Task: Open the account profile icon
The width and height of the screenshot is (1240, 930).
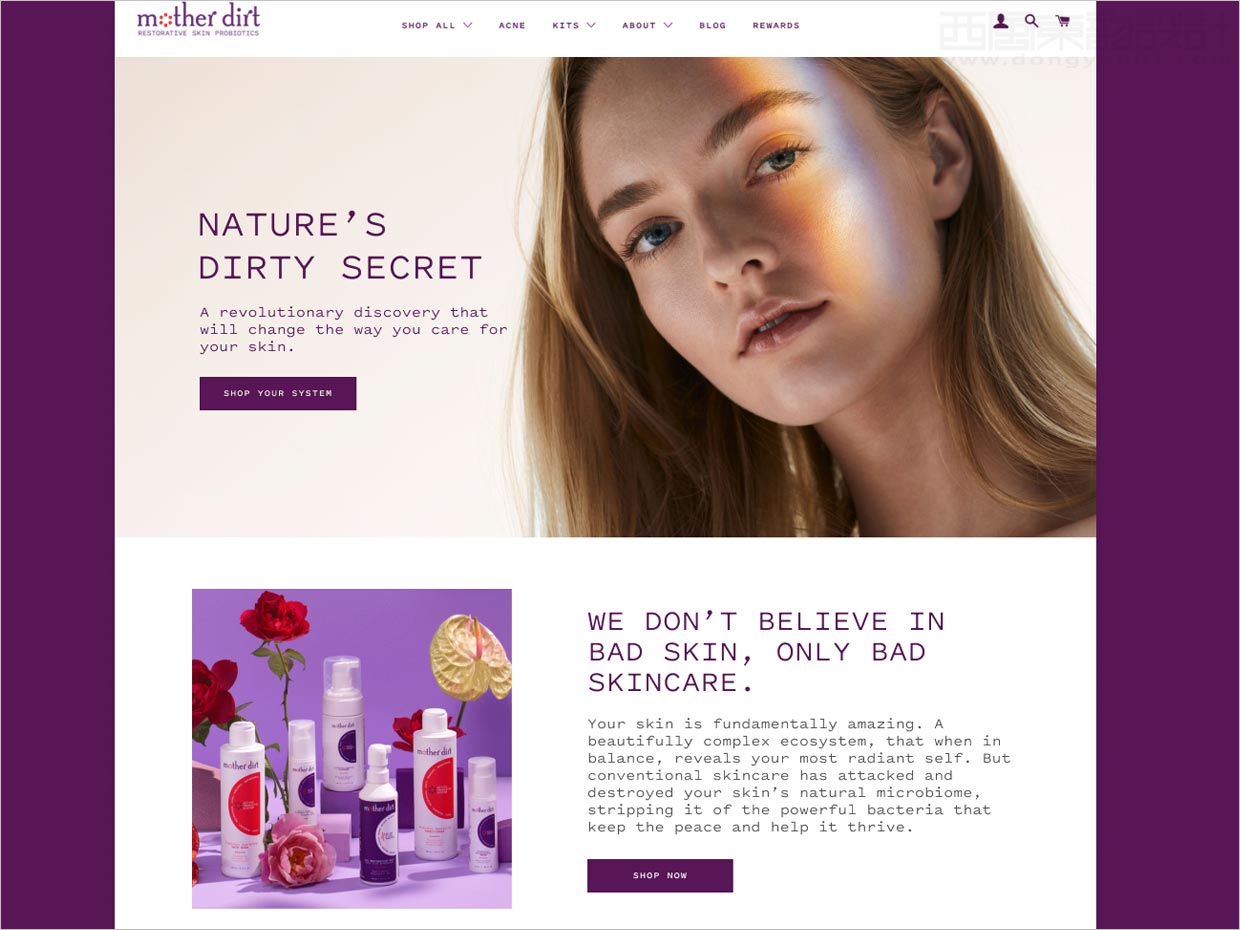Action: pyautogui.click(x=1001, y=21)
